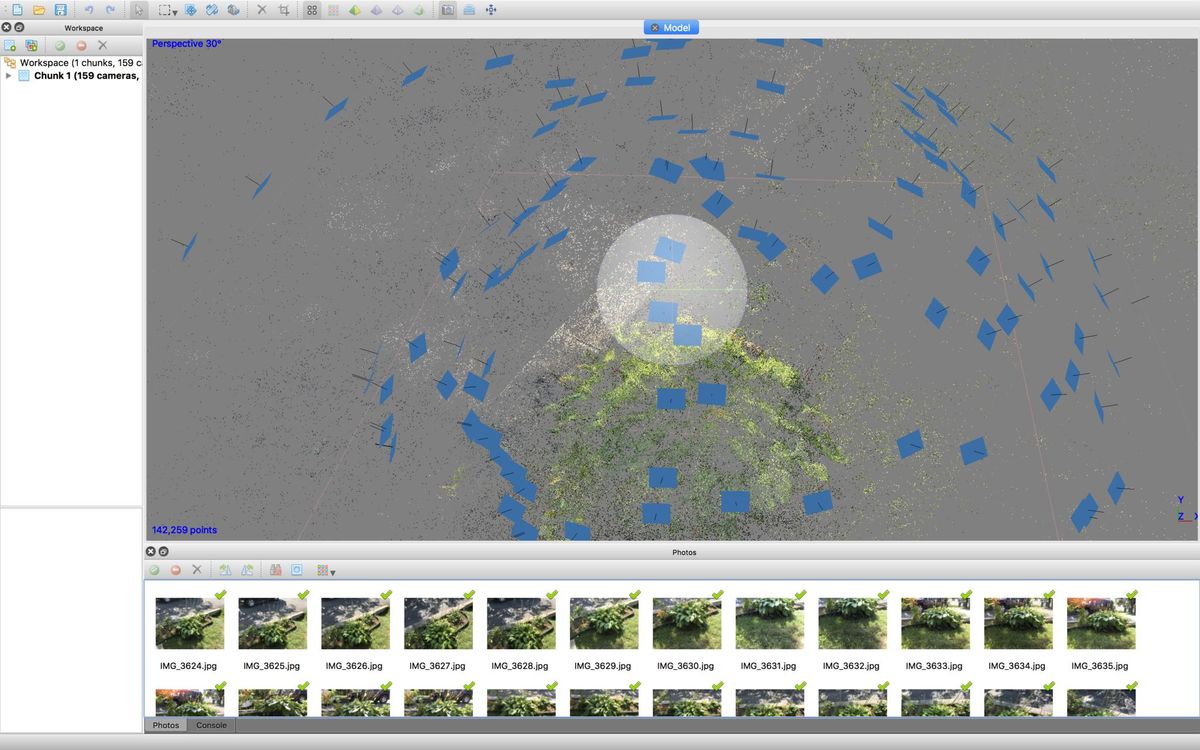This screenshot has height=750, width=1200.
Task: Click Disable Cameras red icon in Photos pane
Action: click(175, 570)
